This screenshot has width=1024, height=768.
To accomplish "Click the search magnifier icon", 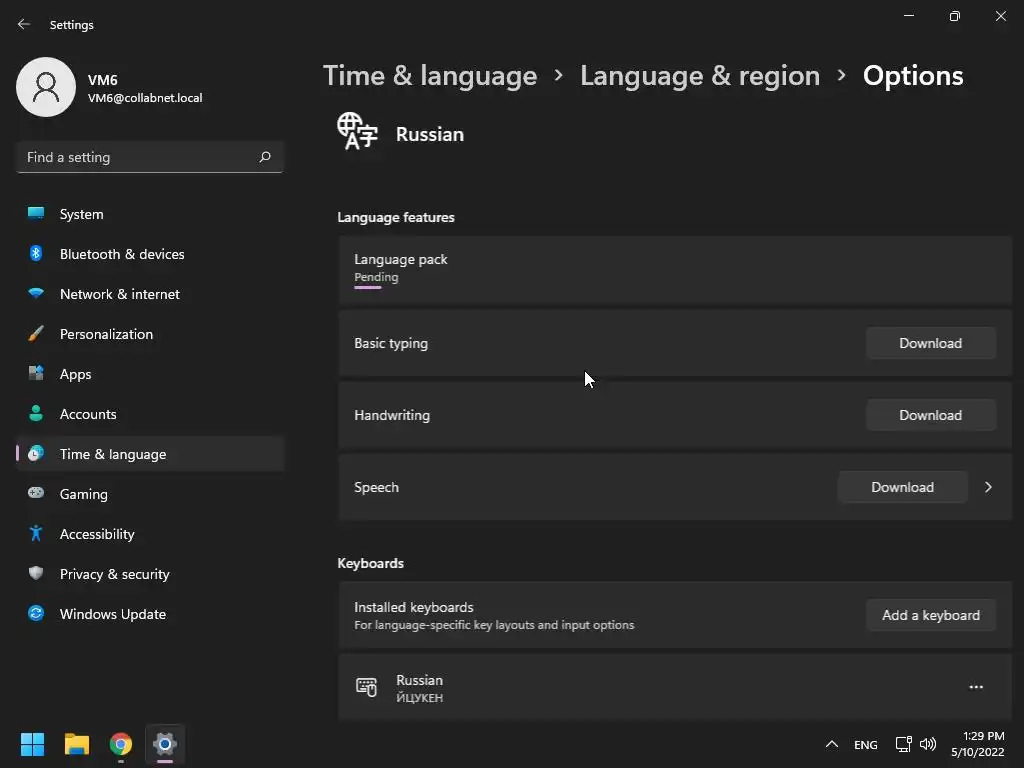I will (x=265, y=157).
